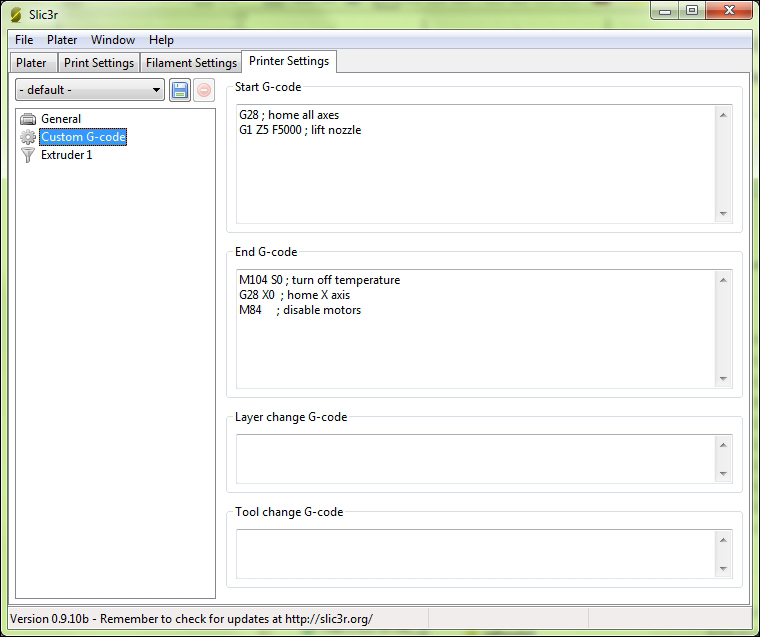Click the Version 0.9.10b status bar text
This screenshot has height=637, width=760.
[191, 619]
